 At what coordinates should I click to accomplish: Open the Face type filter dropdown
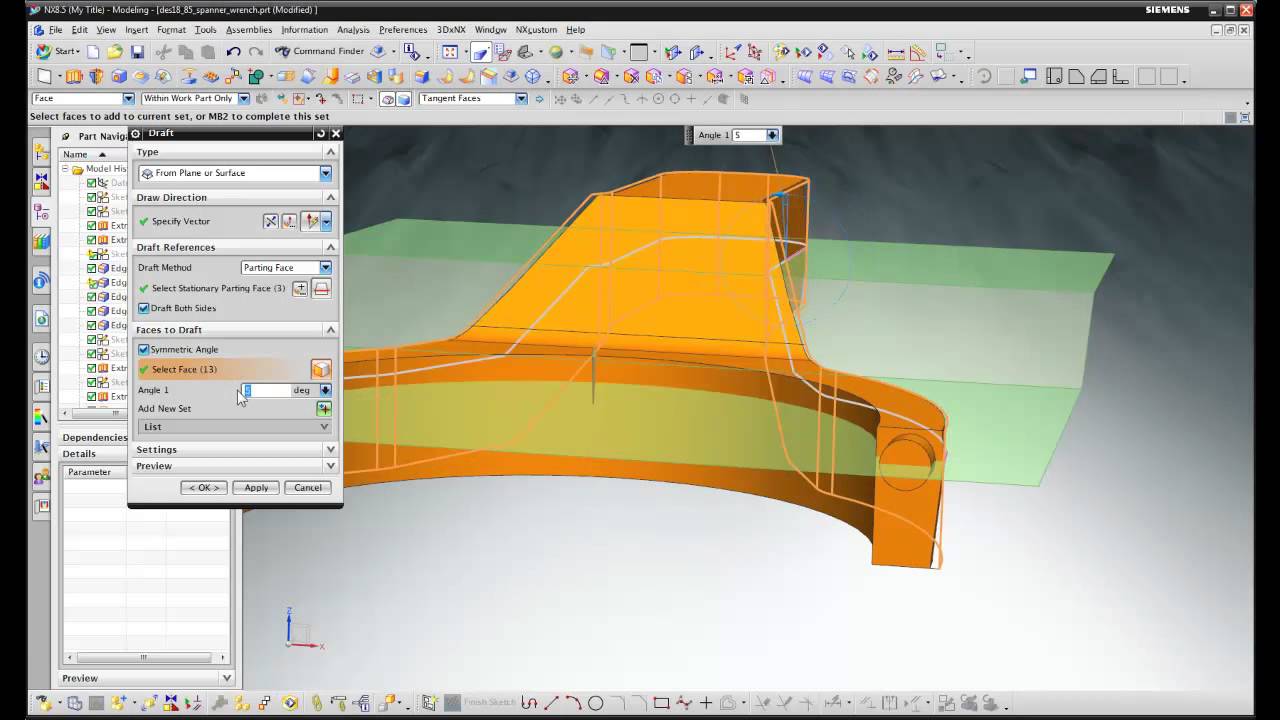pyautogui.click(x=128, y=98)
